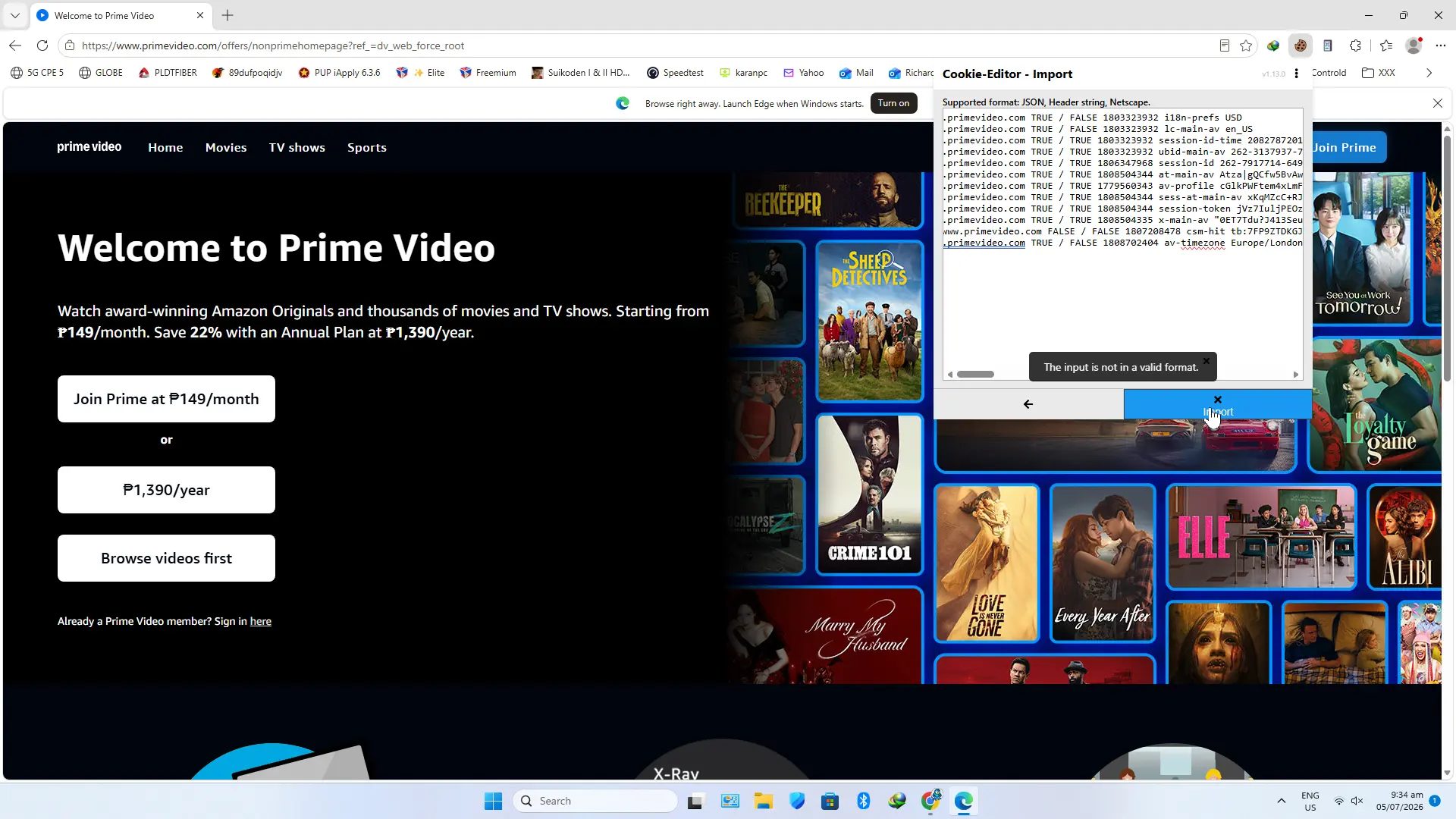The height and width of the screenshot is (819, 1456).
Task: Click the Cookie-Editor Import button
Action: tap(1218, 404)
